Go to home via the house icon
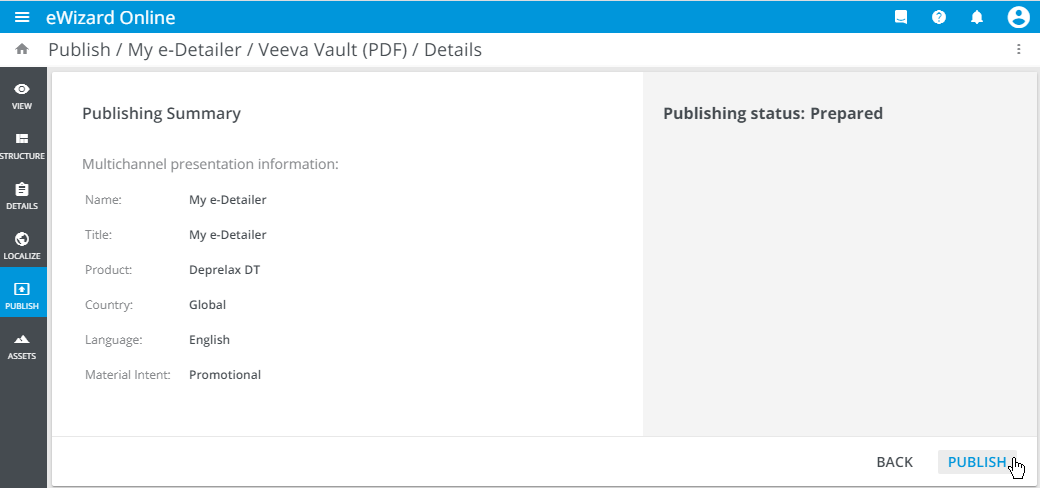1040x488 pixels. 22,49
